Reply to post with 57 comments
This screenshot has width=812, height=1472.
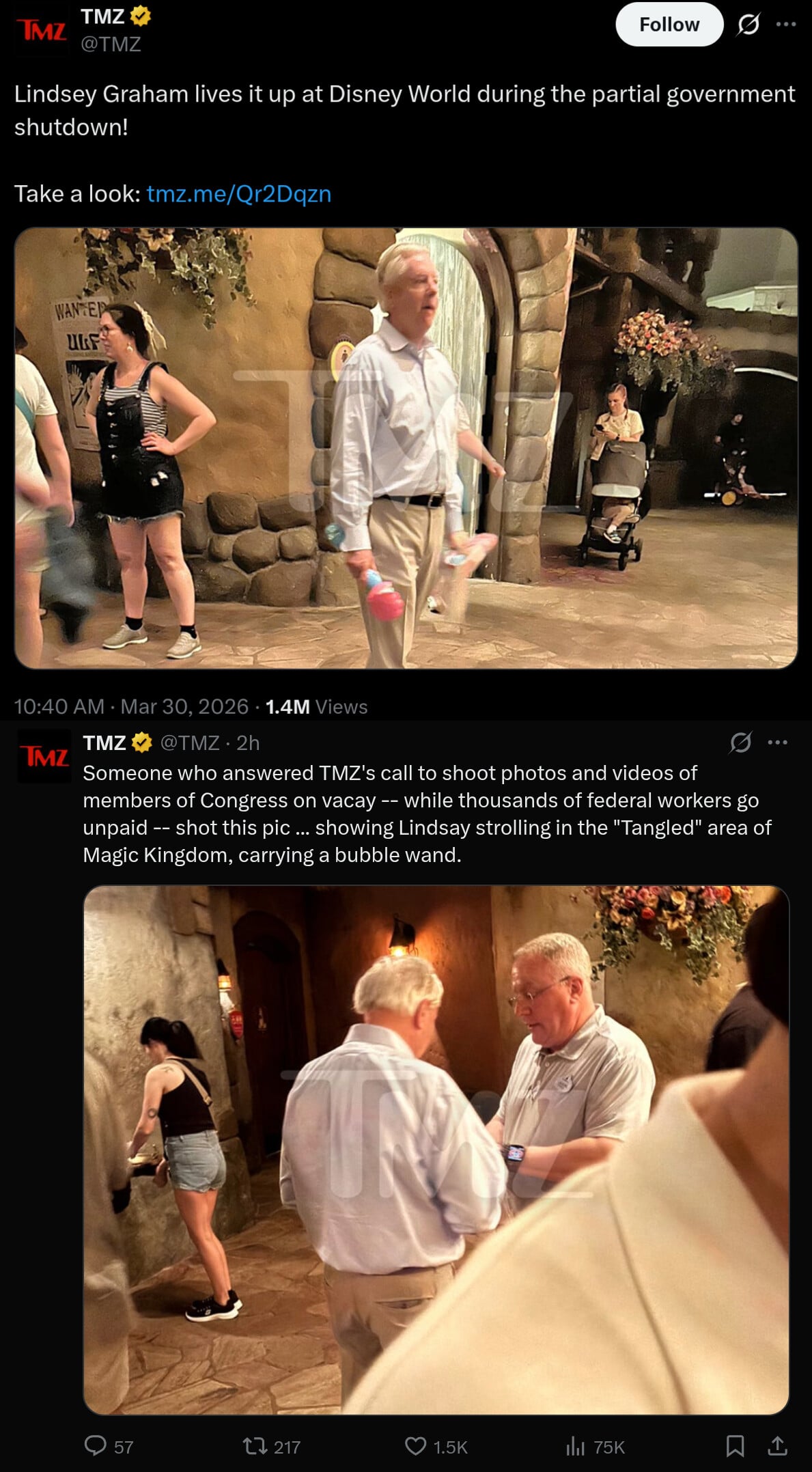tap(109, 1446)
